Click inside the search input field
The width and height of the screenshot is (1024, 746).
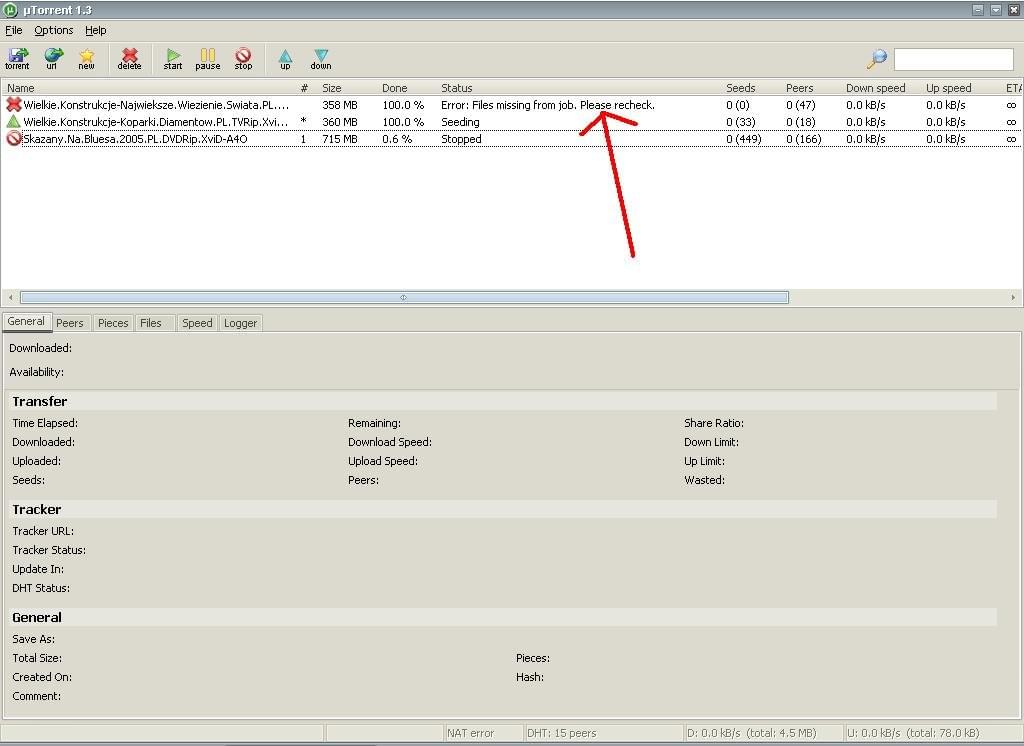point(953,59)
